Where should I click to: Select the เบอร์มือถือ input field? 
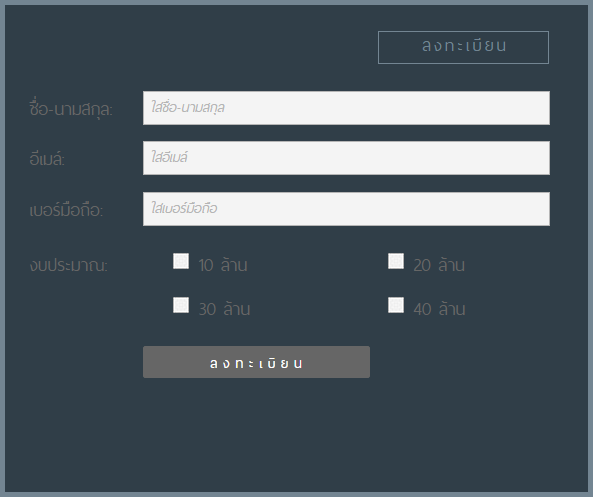(346, 209)
